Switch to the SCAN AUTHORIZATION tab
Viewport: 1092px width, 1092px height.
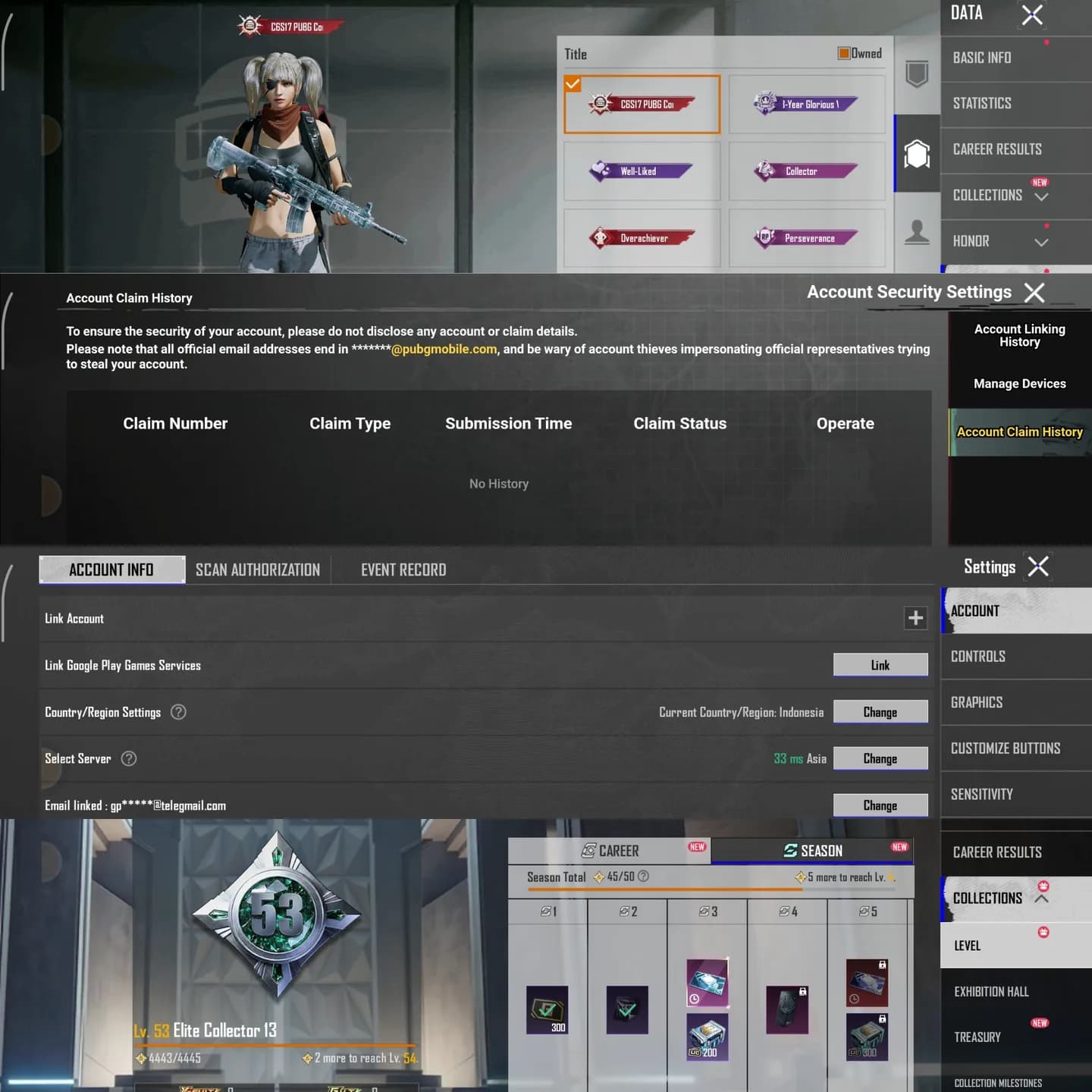coord(258,570)
